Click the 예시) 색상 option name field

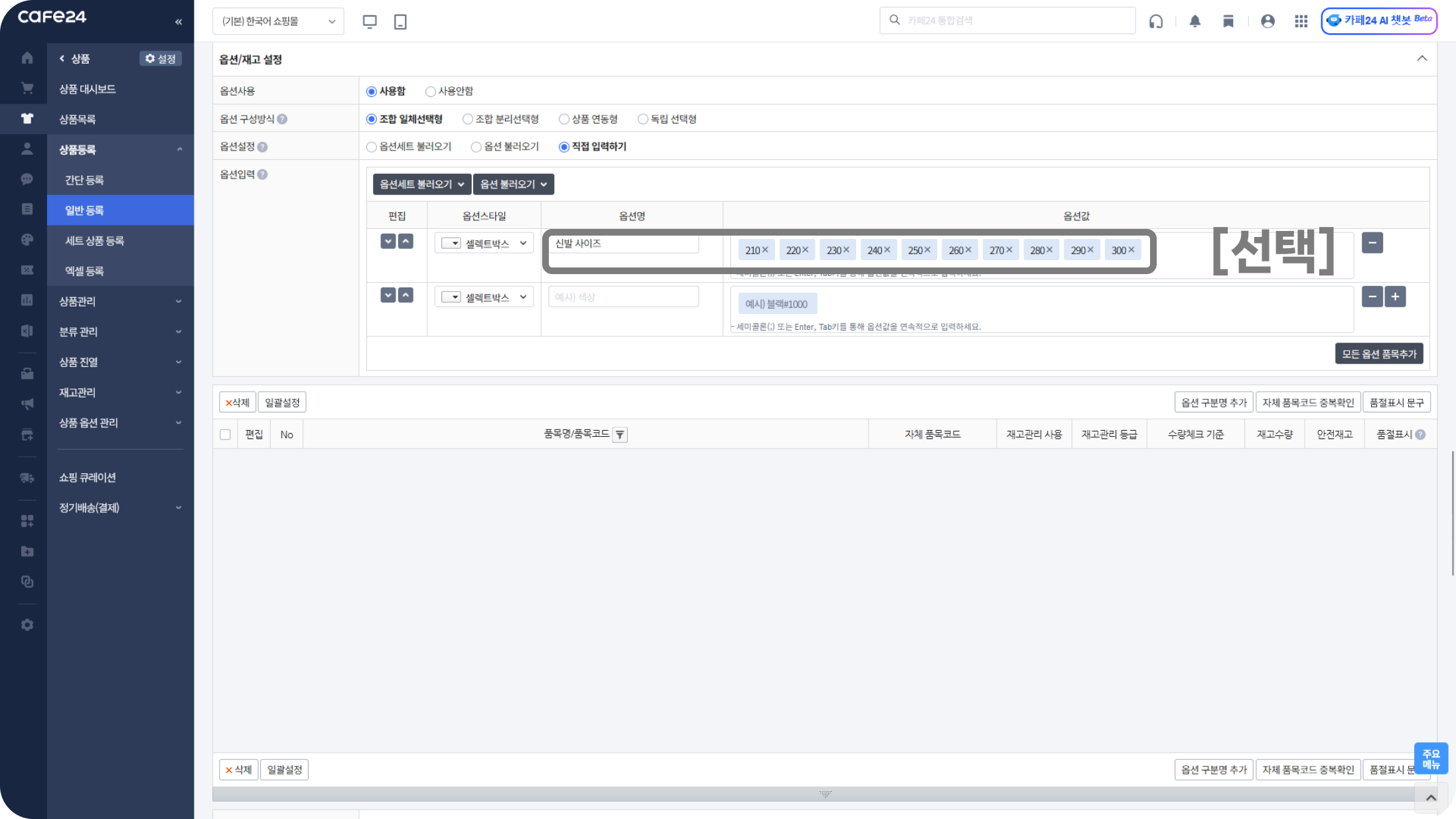623,297
